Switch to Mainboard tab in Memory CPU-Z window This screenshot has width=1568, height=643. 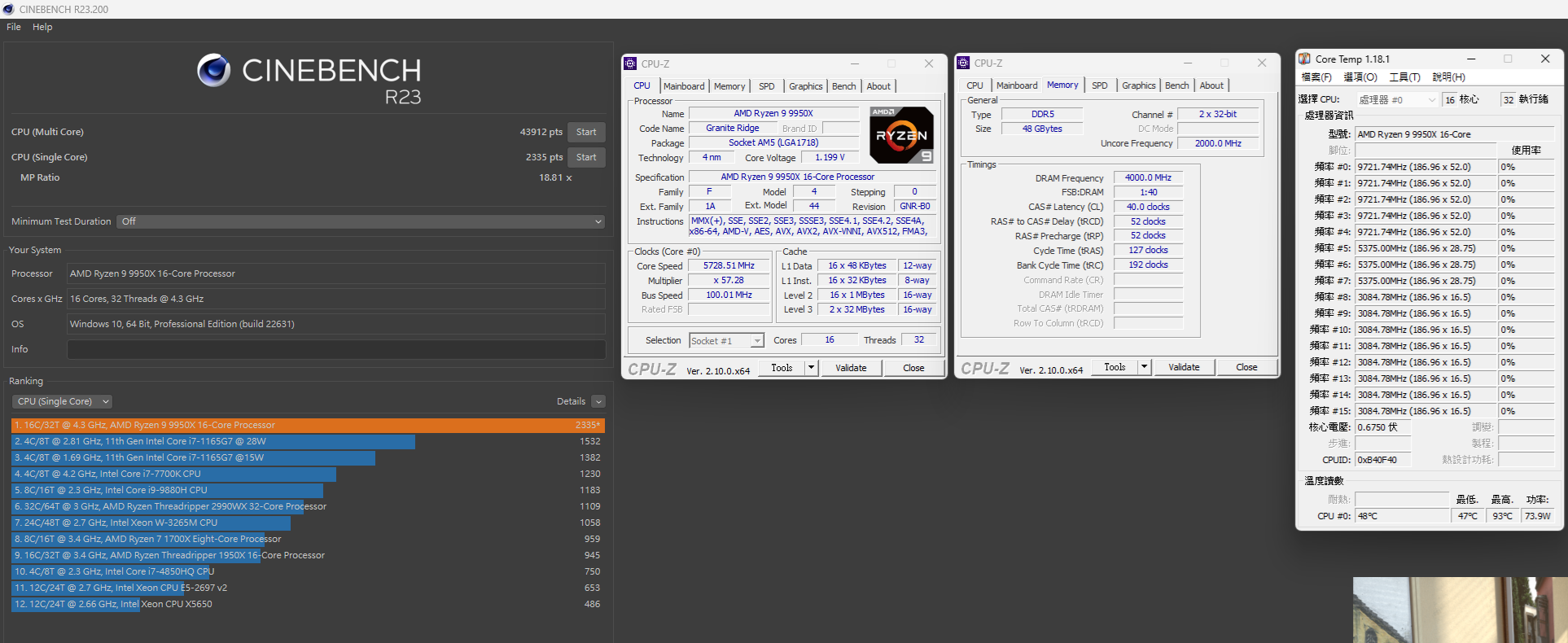click(1017, 85)
